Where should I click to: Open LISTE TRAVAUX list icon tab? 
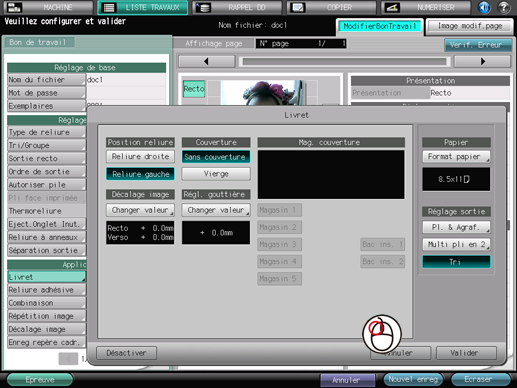tap(109, 8)
